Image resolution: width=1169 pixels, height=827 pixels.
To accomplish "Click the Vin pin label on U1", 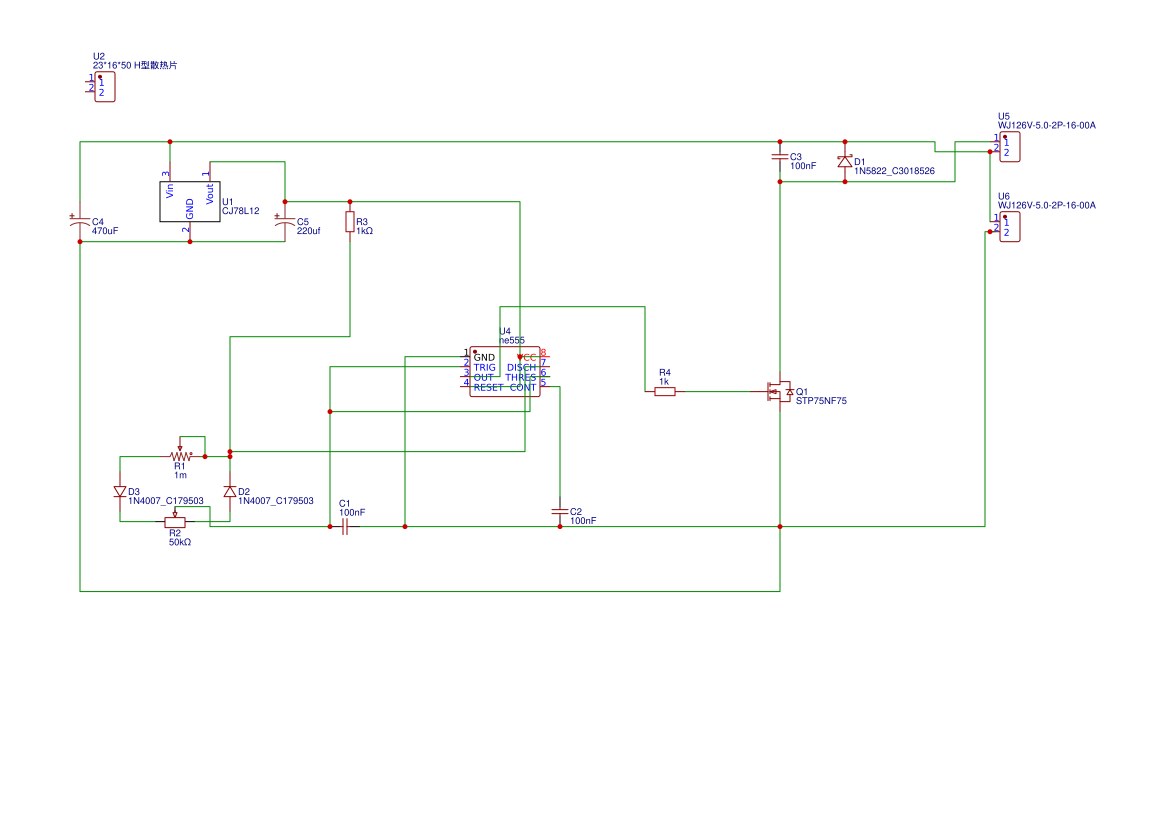I will (x=170, y=191).
